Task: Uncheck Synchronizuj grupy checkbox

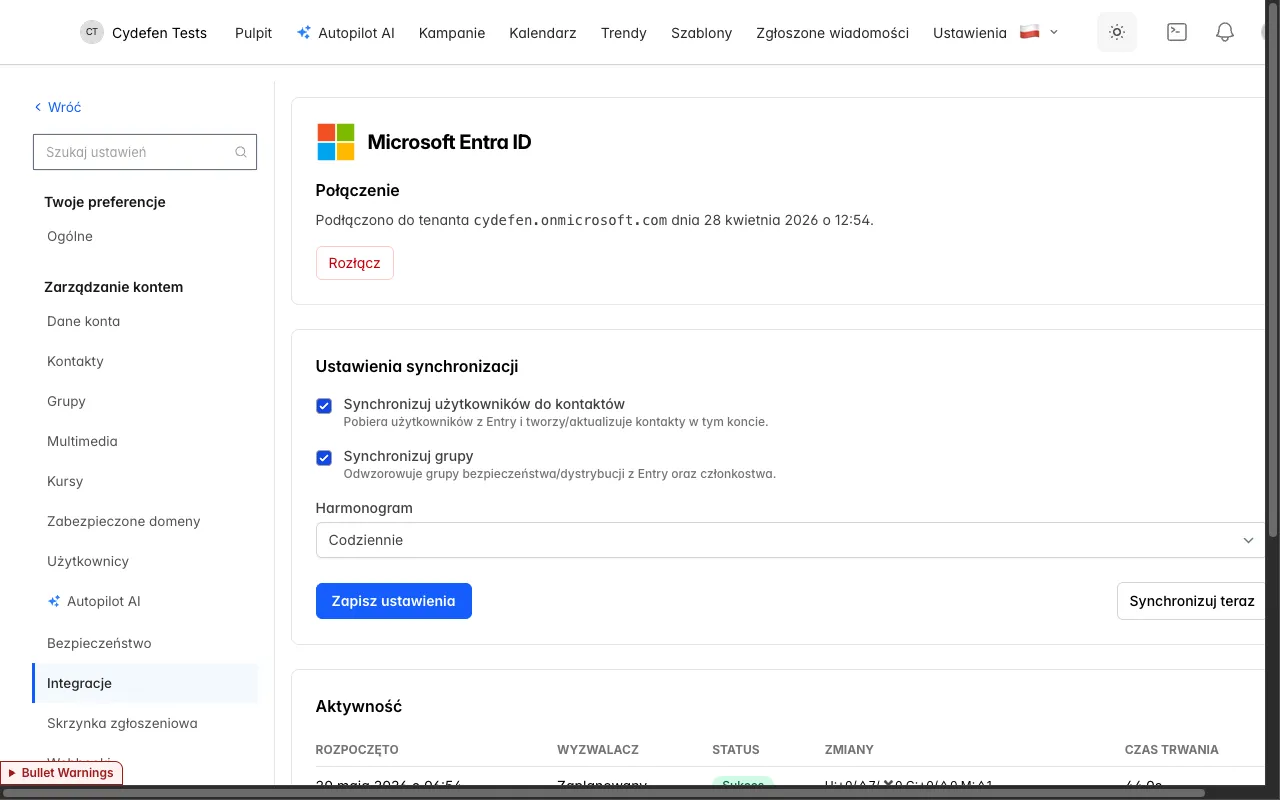Action: pyautogui.click(x=324, y=457)
